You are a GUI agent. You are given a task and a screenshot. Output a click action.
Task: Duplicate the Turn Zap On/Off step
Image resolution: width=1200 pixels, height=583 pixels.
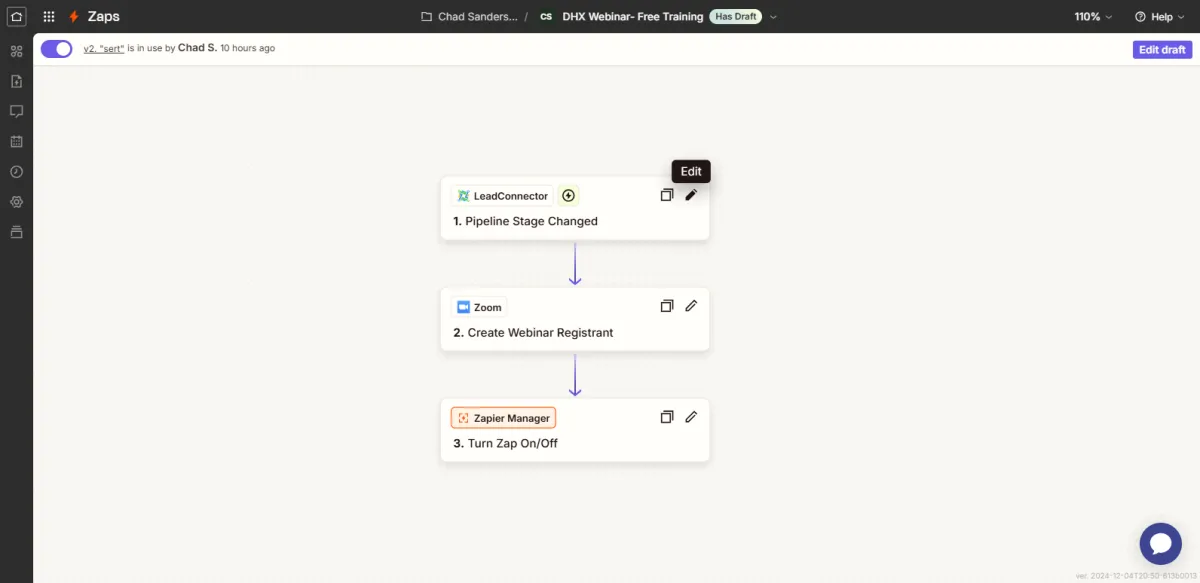pyautogui.click(x=667, y=417)
